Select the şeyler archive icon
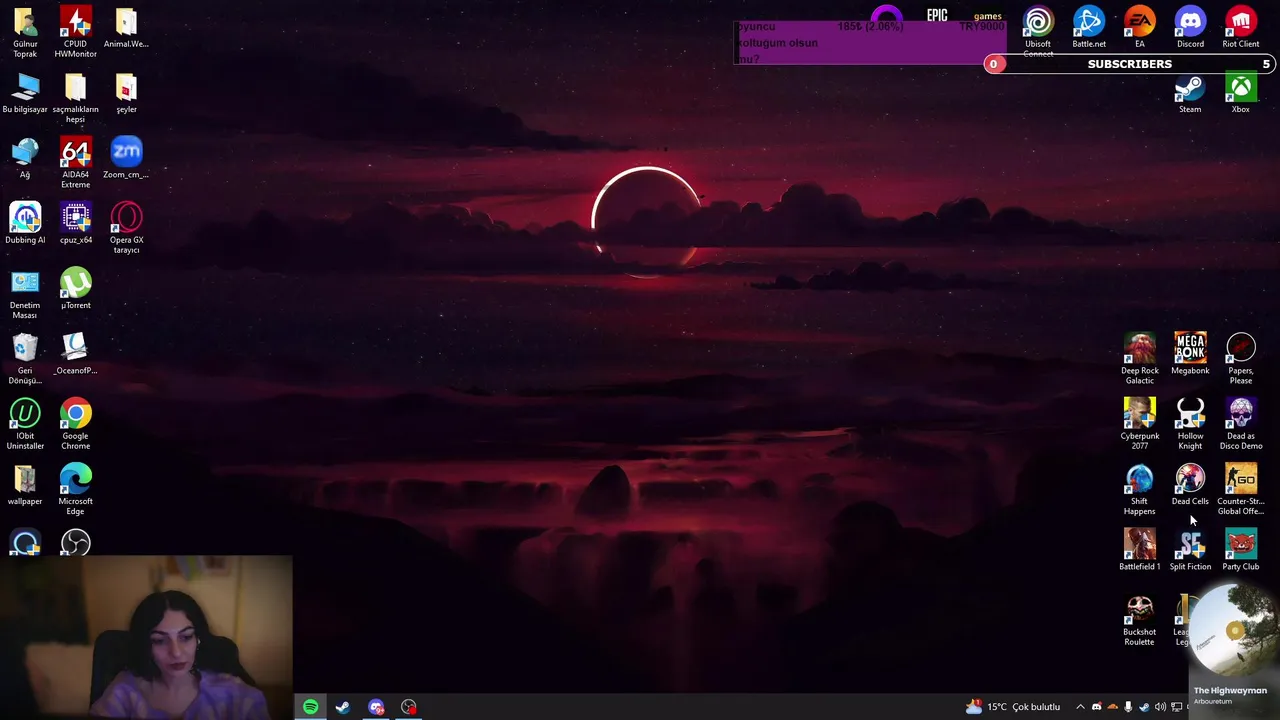 coord(126,93)
